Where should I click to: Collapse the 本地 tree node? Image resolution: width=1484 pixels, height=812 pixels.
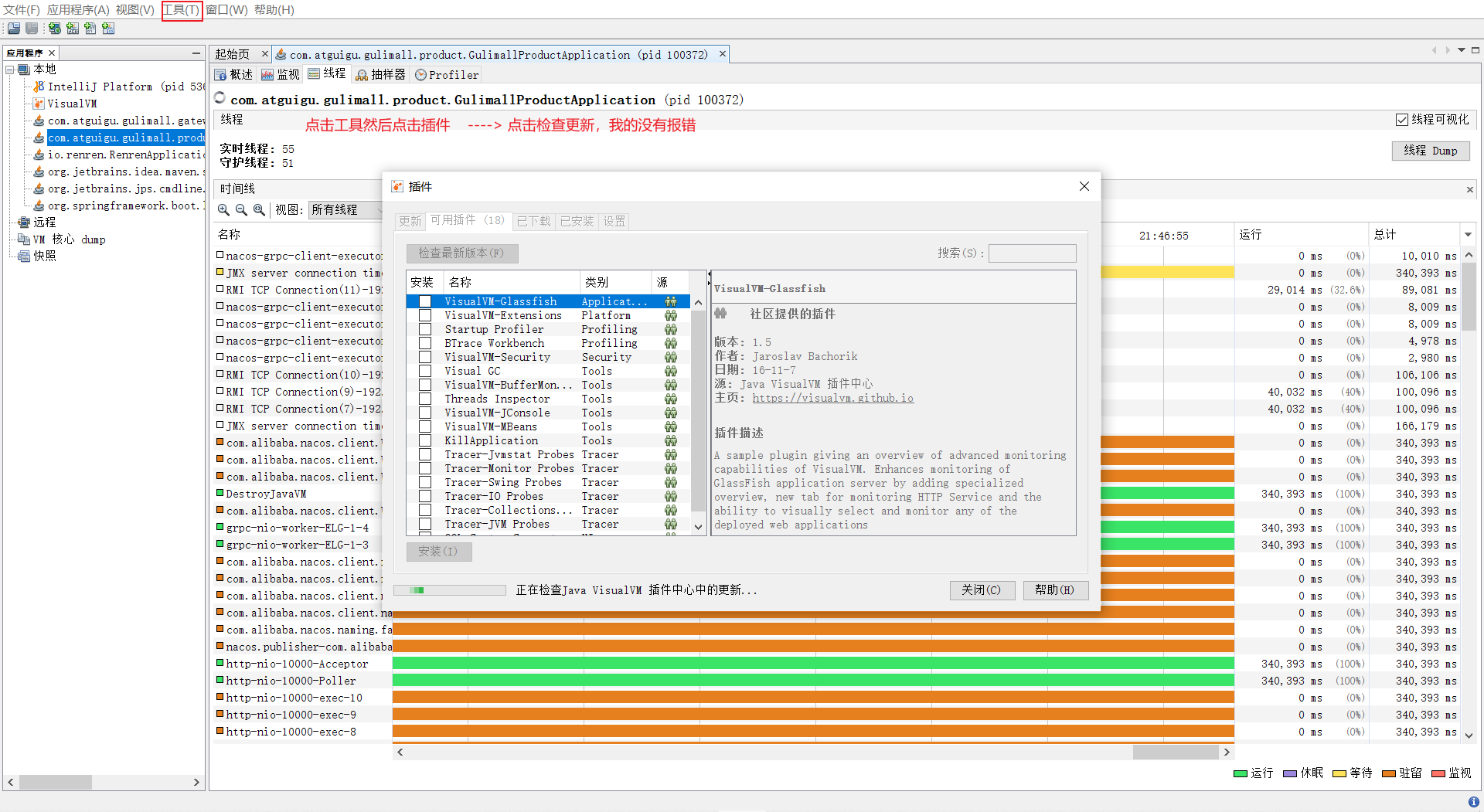click(10, 70)
